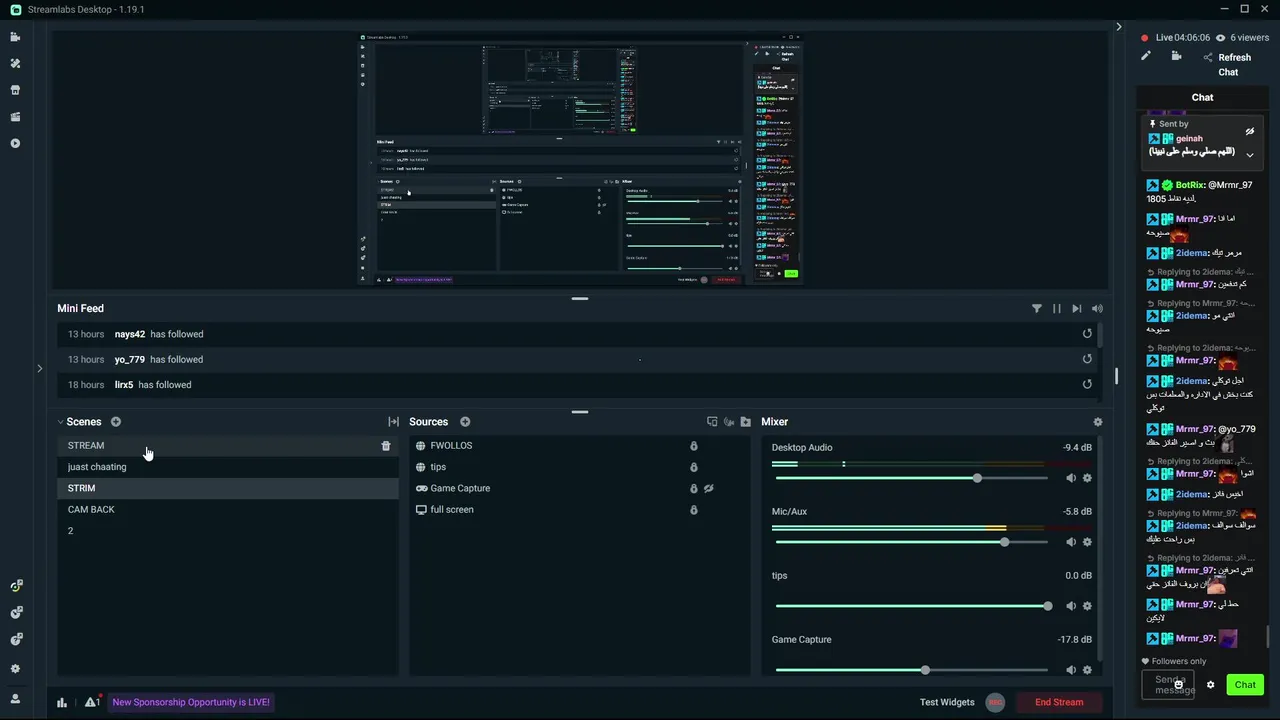Open New Sponsorship Opportunity is LIVE banner
This screenshot has width=1280, height=720.
tap(191, 702)
